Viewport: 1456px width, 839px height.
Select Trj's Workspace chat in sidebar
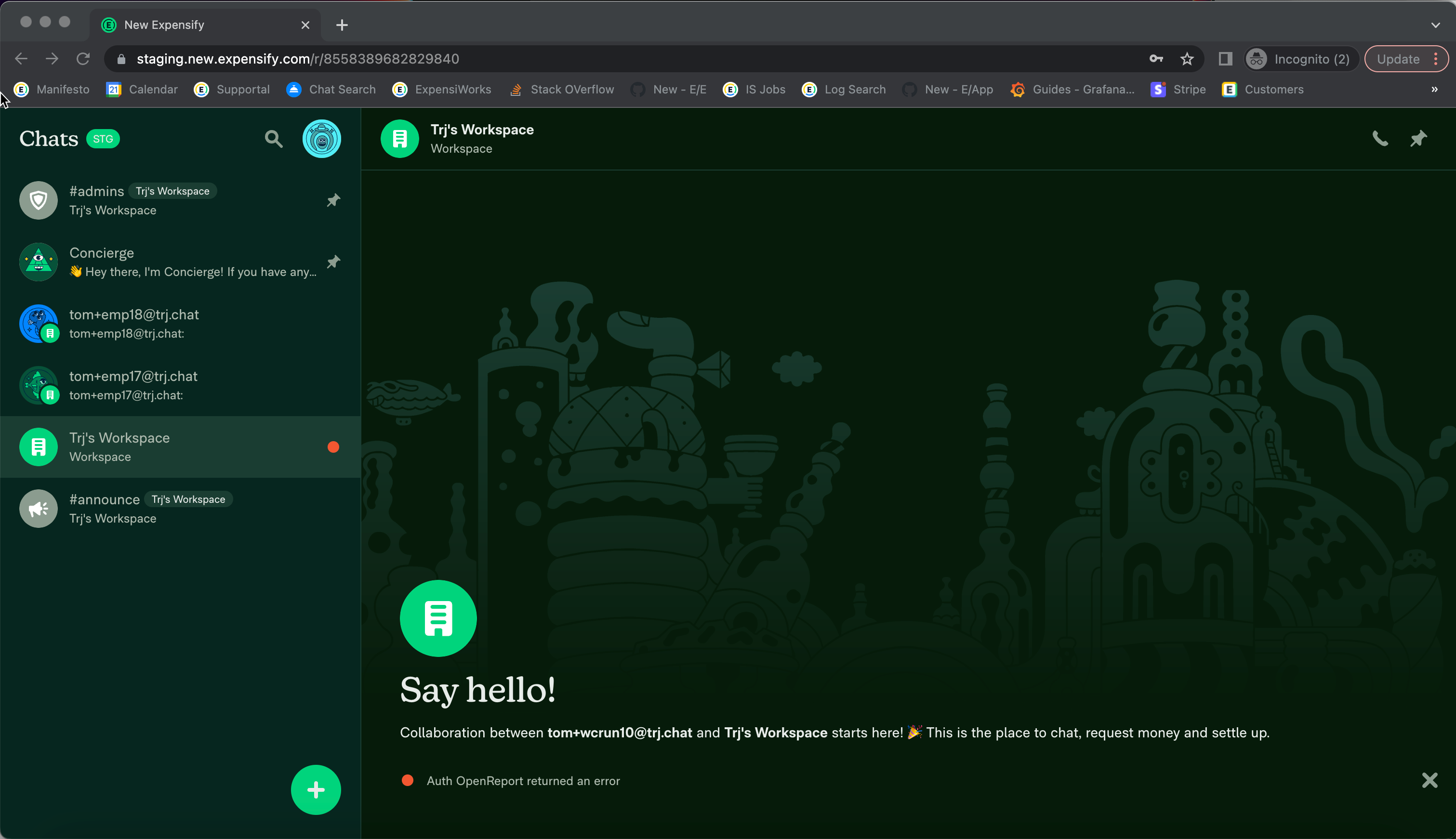tap(180, 447)
